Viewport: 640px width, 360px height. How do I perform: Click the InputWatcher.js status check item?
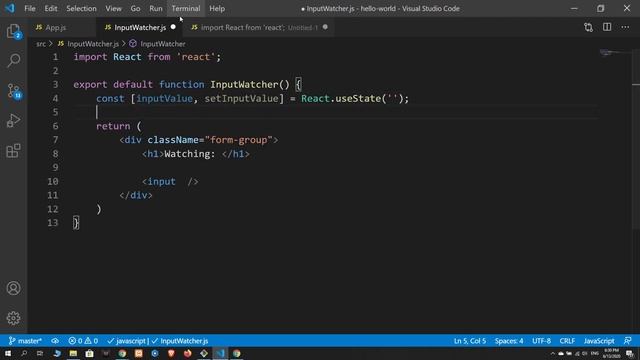pyautogui.click(x=180, y=341)
